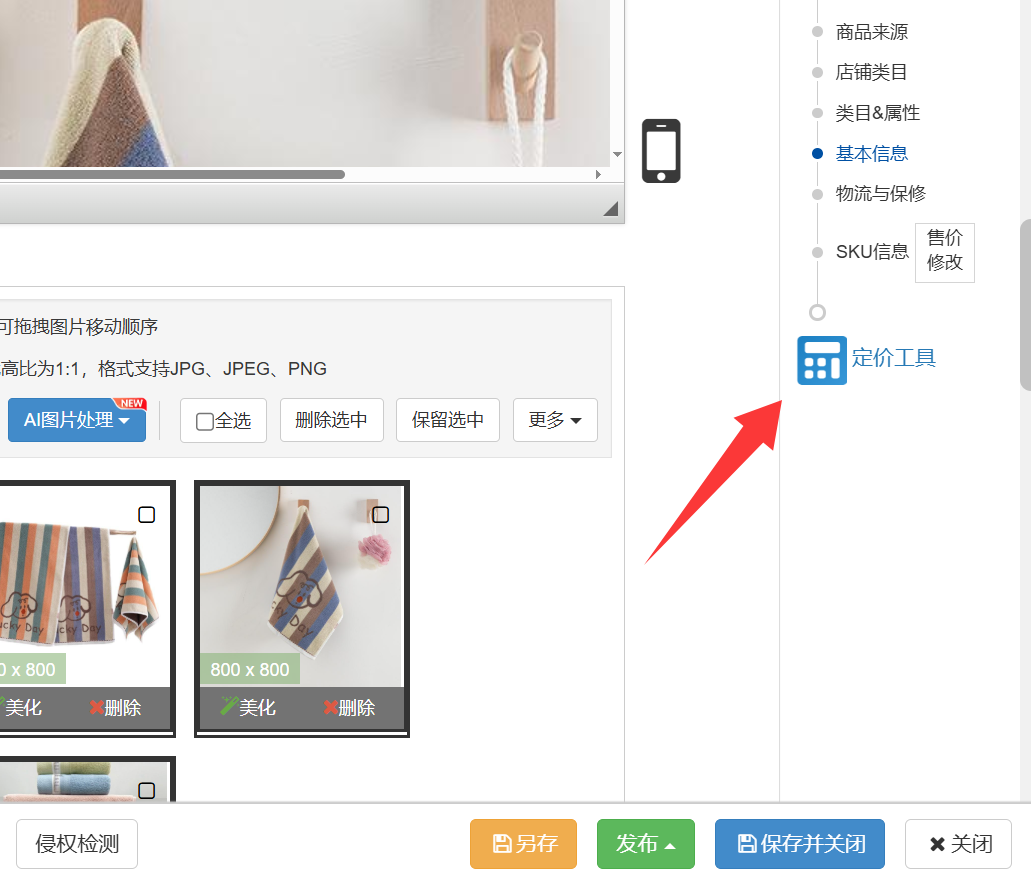Click the magic wand 美化 icon on second towel image
1031x876 pixels.
click(228, 707)
